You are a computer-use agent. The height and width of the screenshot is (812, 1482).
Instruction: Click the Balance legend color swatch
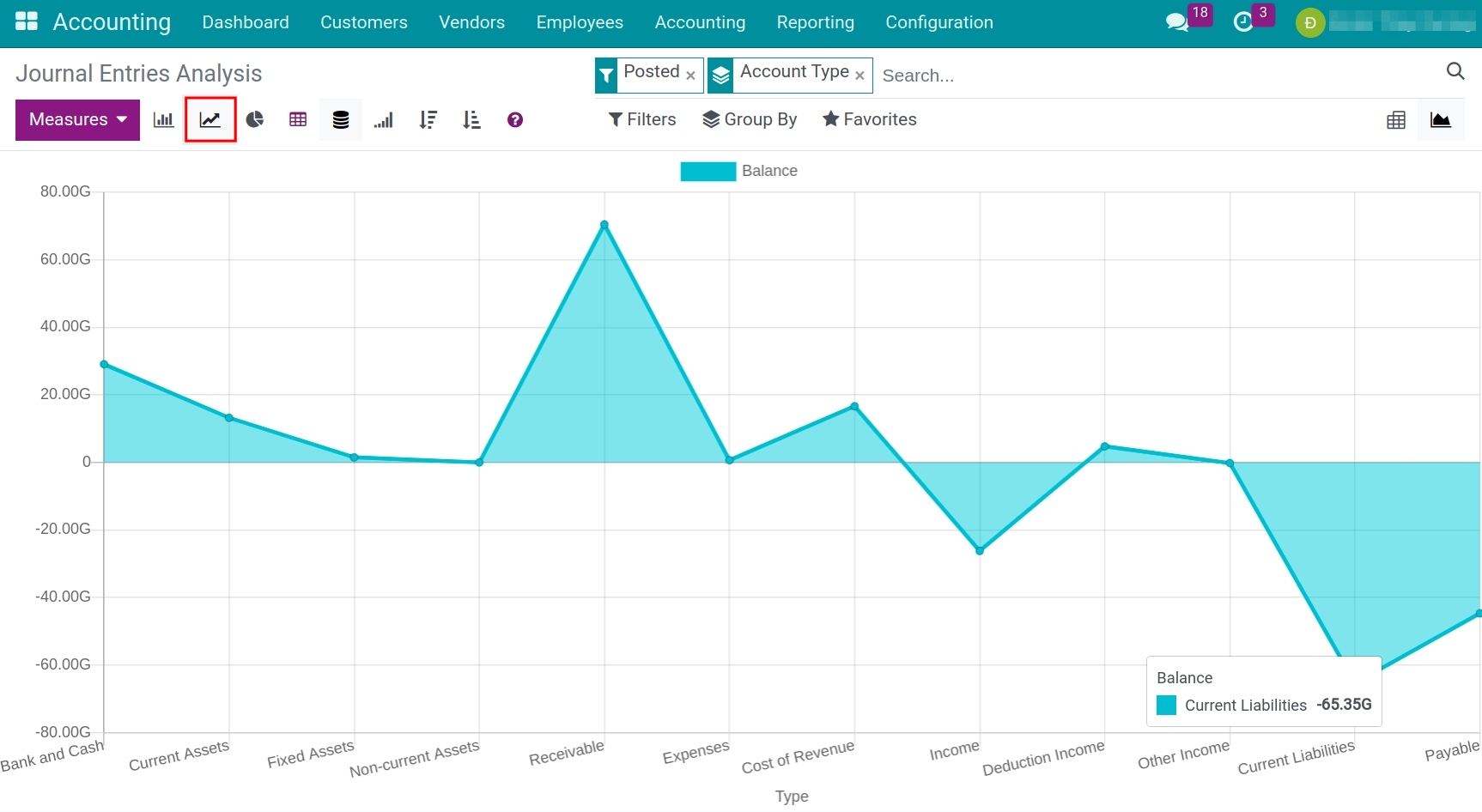click(x=708, y=170)
